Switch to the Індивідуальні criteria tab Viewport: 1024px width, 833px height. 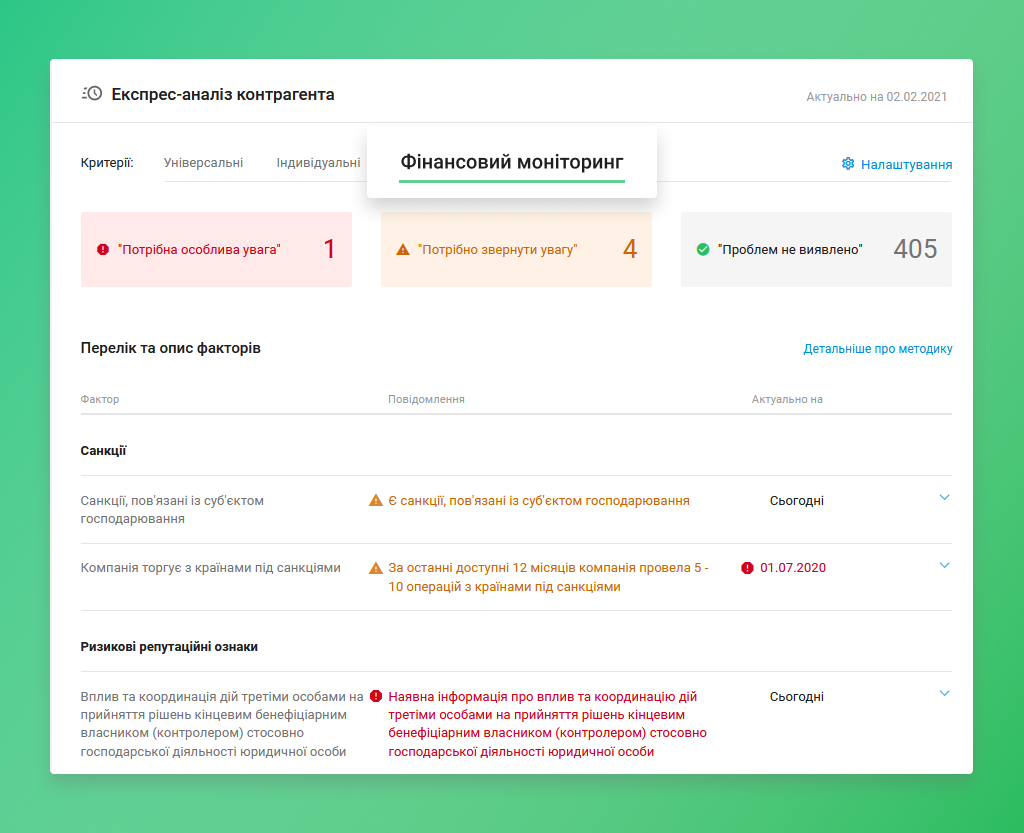pyautogui.click(x=318, y=163)
